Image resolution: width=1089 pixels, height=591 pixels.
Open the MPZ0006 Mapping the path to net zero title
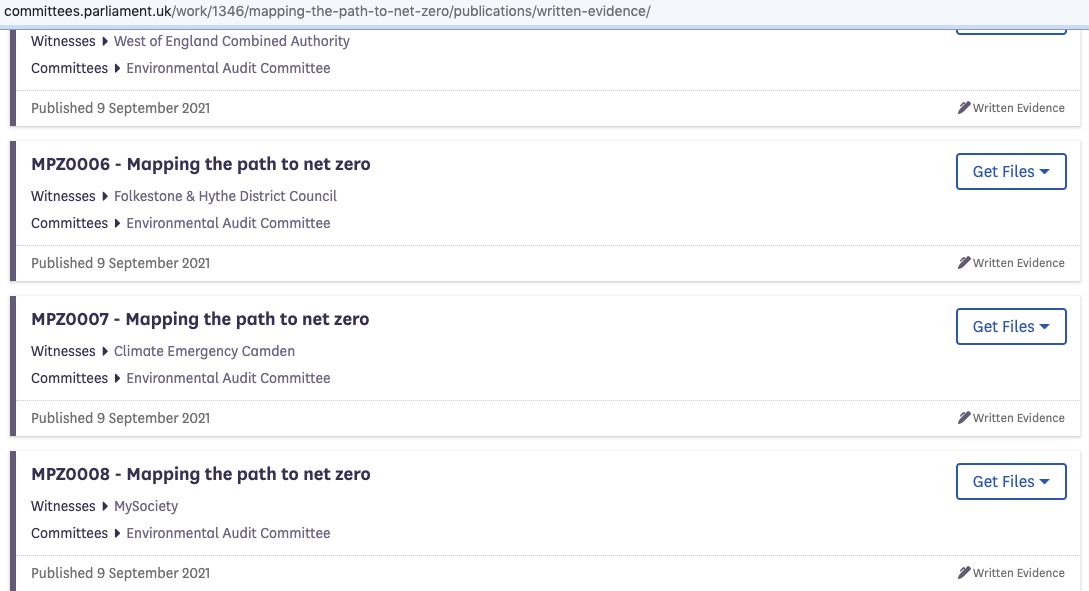(200, 165)
